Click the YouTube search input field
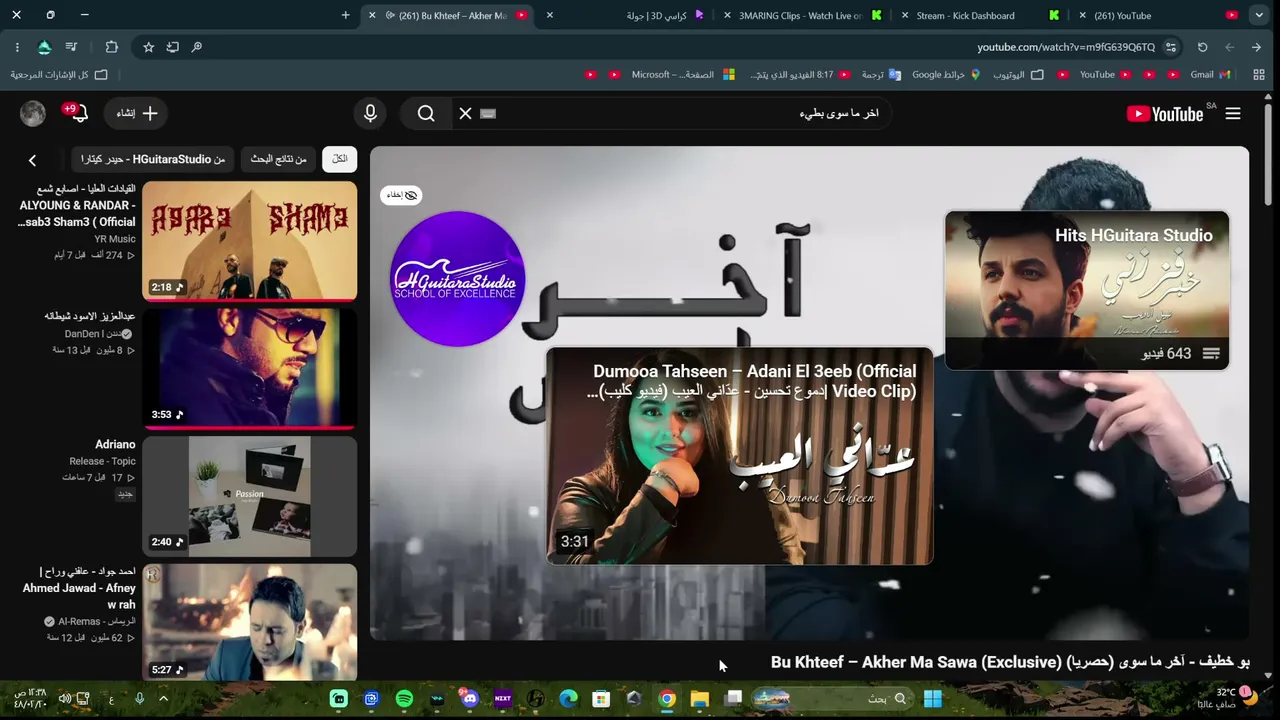Screen dimensions: 1280x720 click(690, 114)
